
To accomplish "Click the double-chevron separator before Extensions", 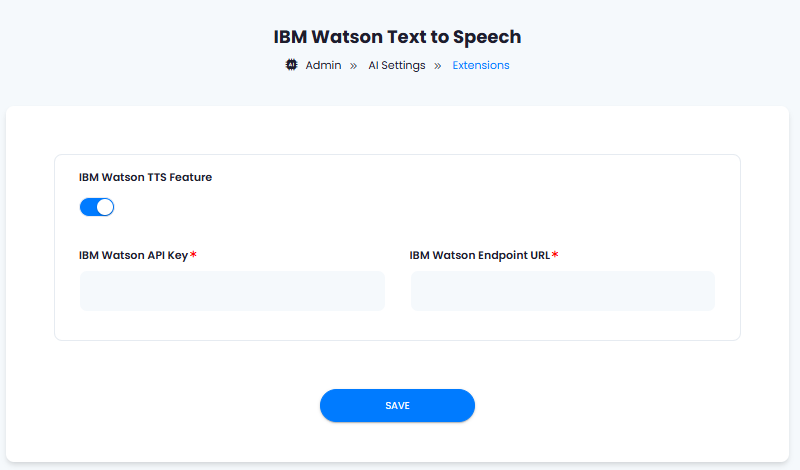I will click(437, 66).
